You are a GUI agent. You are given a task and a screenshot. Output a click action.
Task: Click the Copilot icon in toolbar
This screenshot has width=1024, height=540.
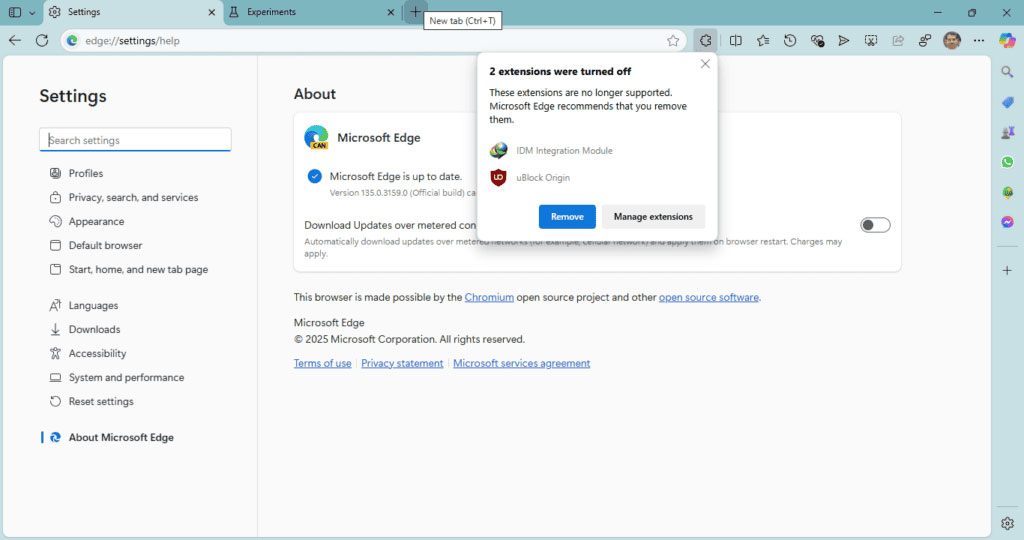1007,41
